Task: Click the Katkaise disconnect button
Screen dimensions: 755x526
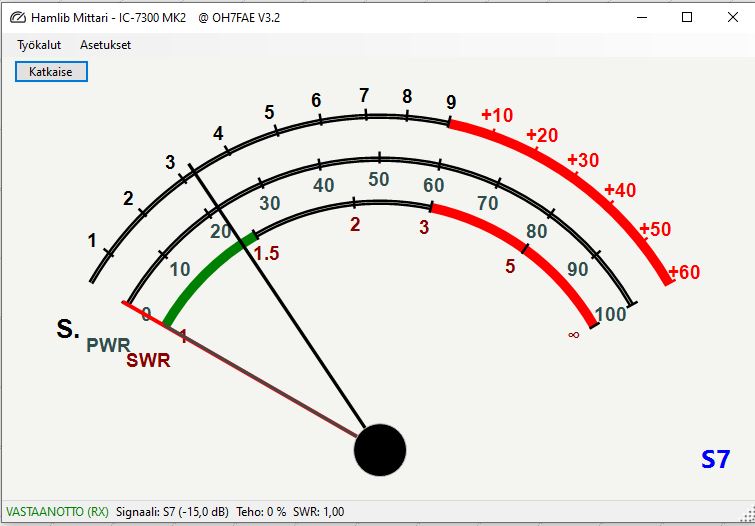Action: [51, 72]
